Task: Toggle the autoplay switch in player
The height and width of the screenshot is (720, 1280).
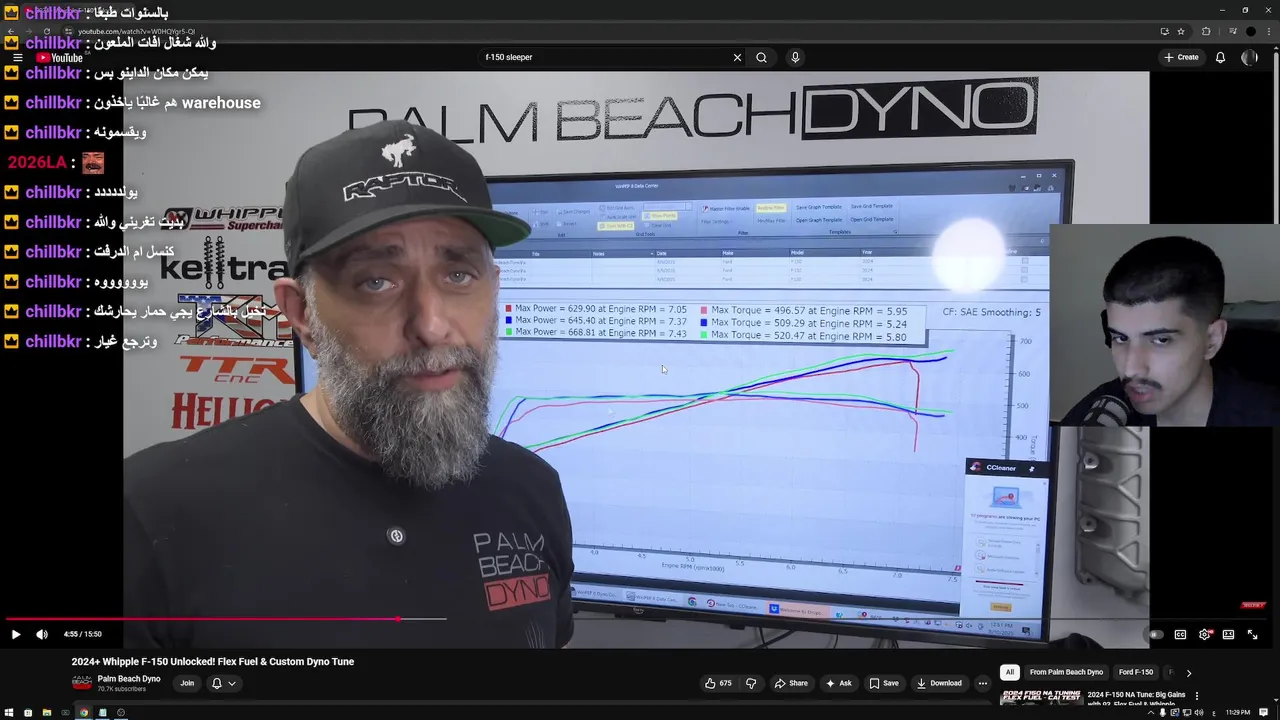Action: click(1155, 634)
